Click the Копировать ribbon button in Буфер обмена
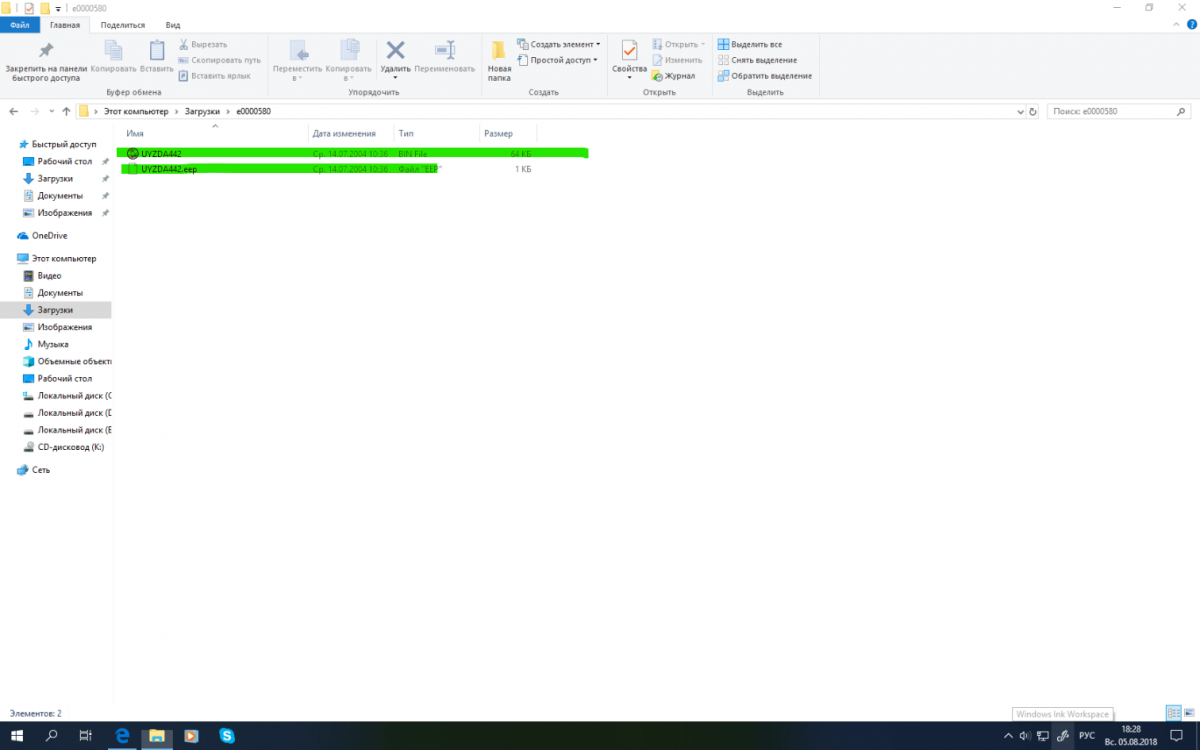Viewport: 1200px width, 750px height. [x=113, y=58]
